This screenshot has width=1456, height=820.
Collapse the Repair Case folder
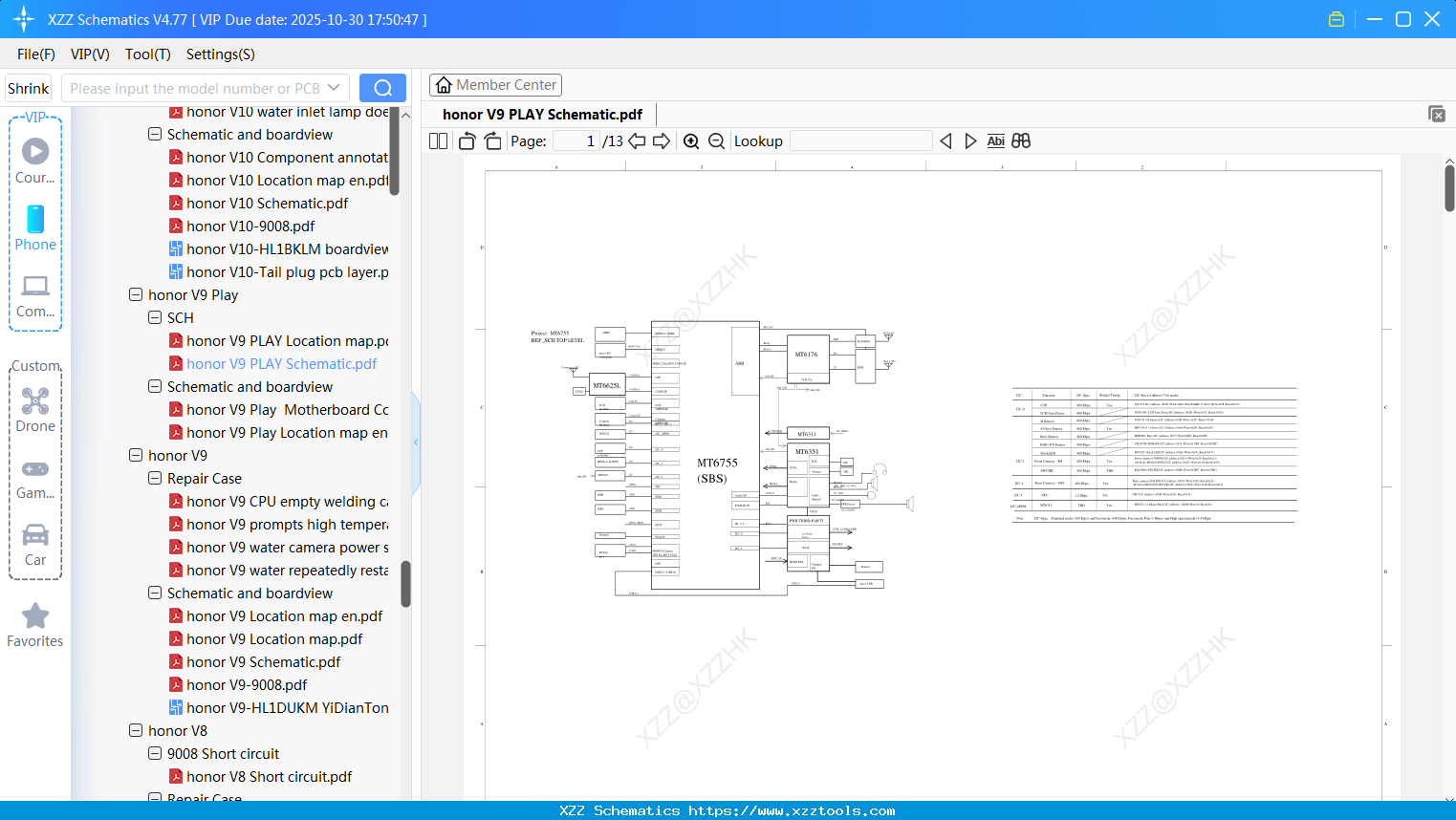(155, 479)
